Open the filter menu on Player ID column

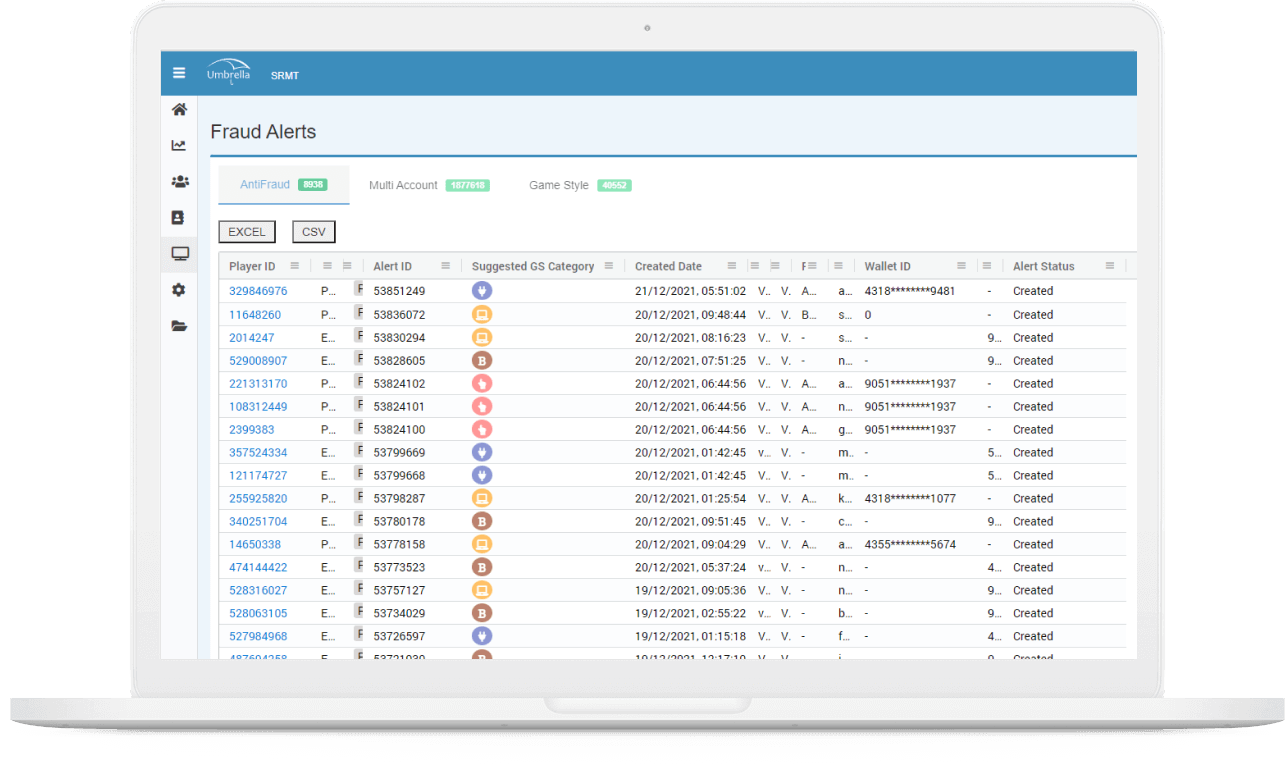click(296, 265)
